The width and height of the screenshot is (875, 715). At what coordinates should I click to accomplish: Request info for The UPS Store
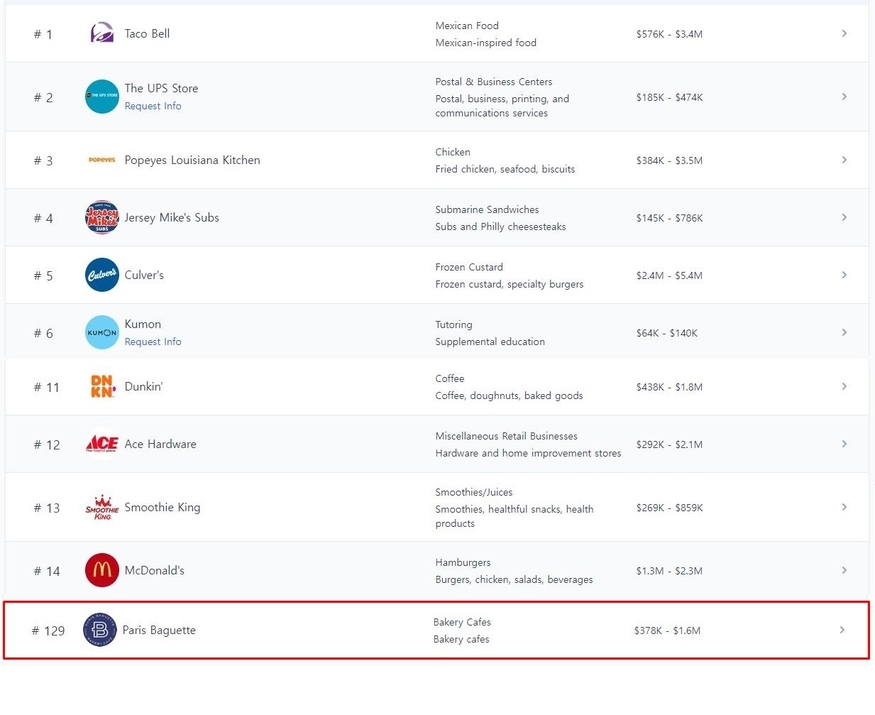click(x=153, y=106)
